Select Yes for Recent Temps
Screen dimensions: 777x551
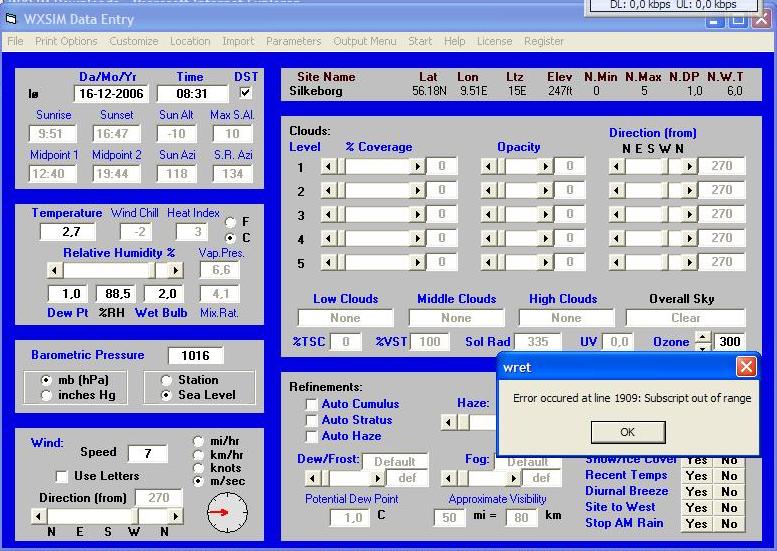(x=696, y=476)
